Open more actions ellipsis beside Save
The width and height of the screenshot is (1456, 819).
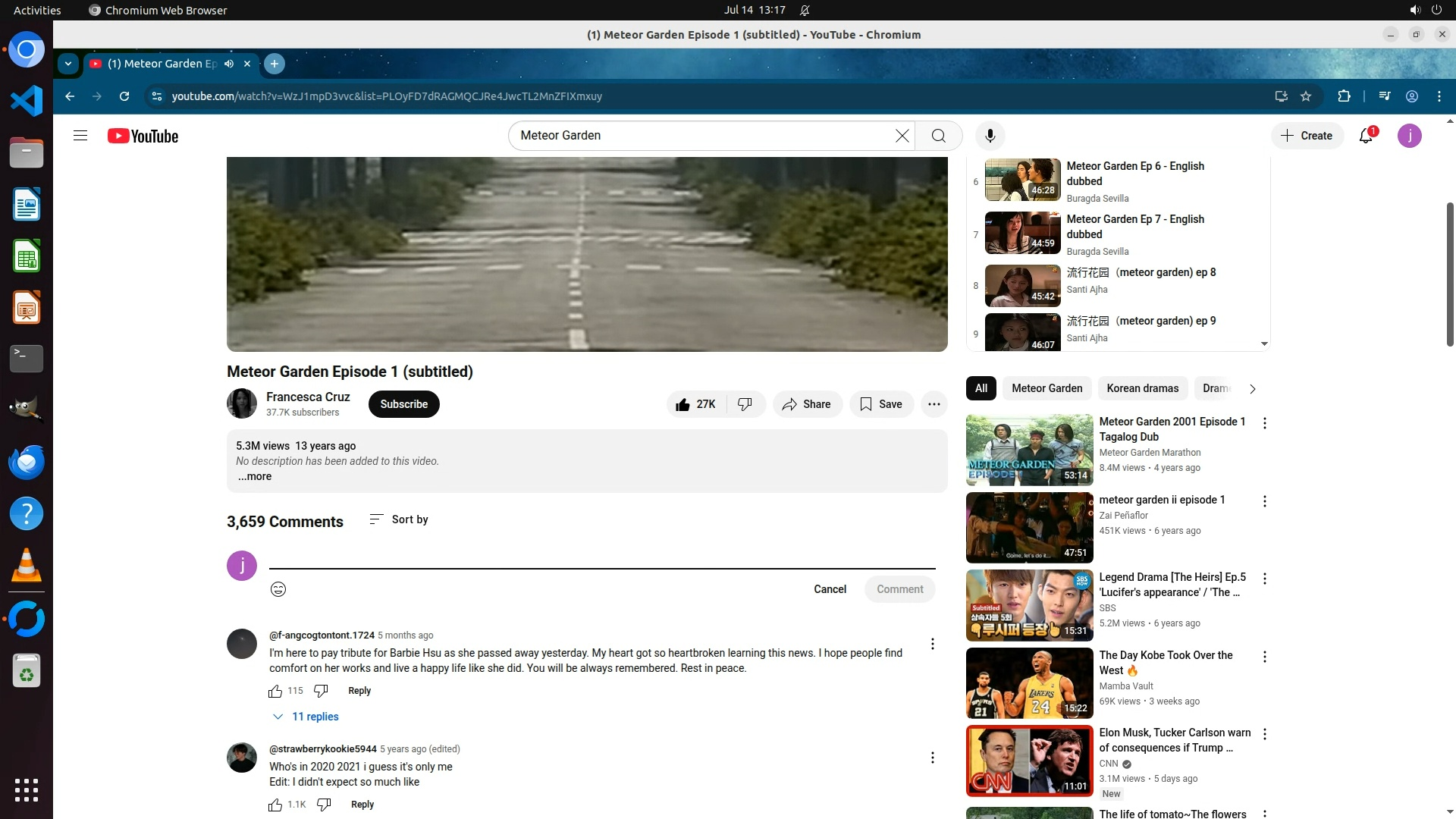pyautogui.click(x=934, y=404)
